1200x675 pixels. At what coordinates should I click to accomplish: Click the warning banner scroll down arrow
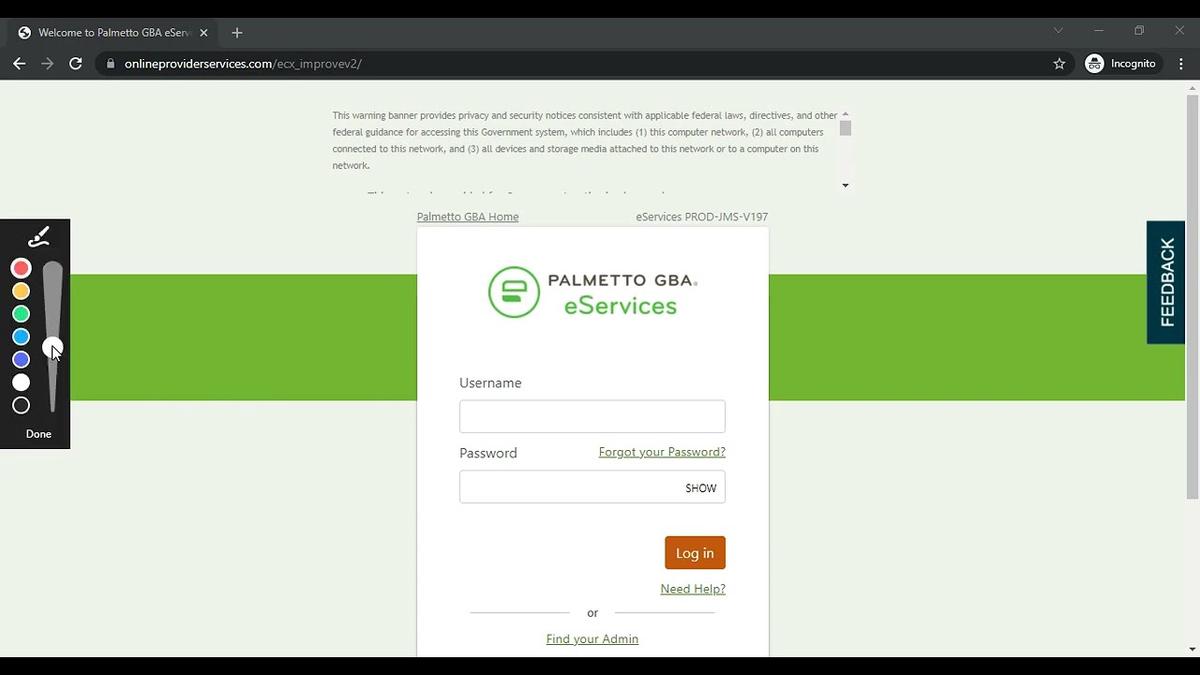coord(845,185)
